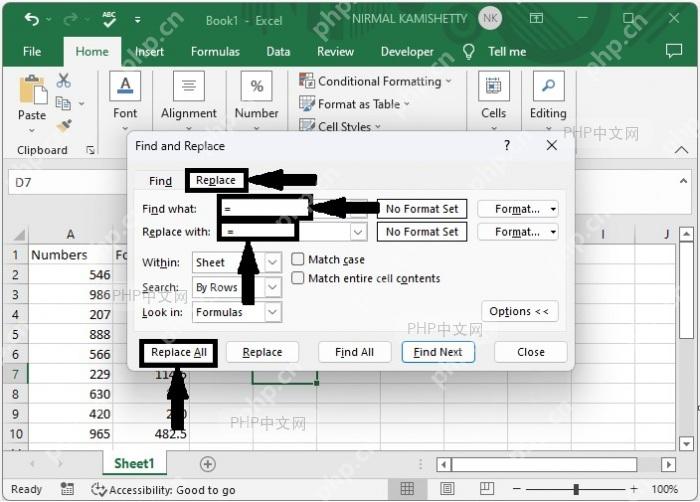
Task: Click the Find what Format button
Action: pos(517,209)
